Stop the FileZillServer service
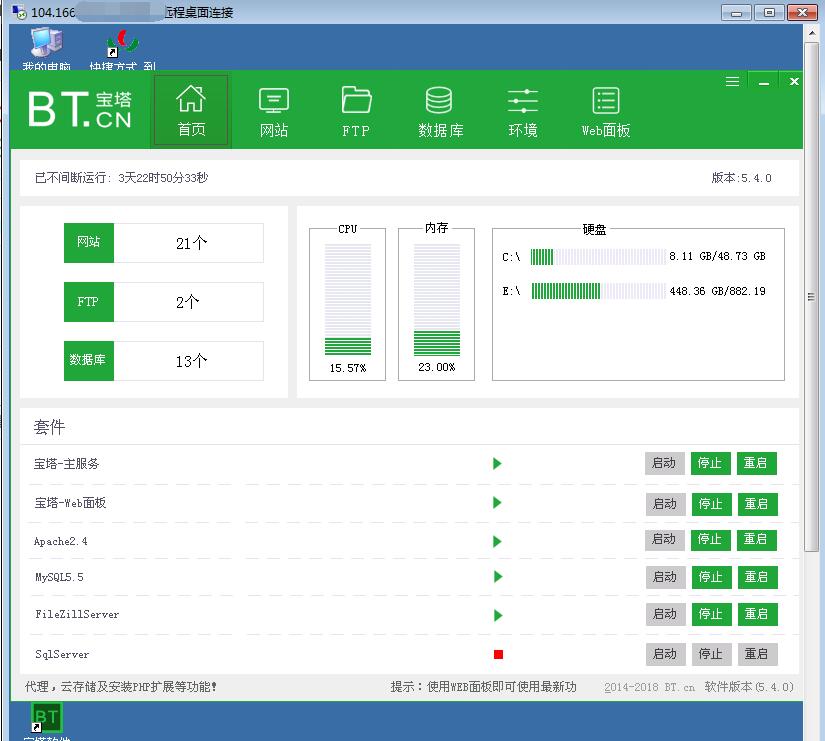 pos(711,614)
